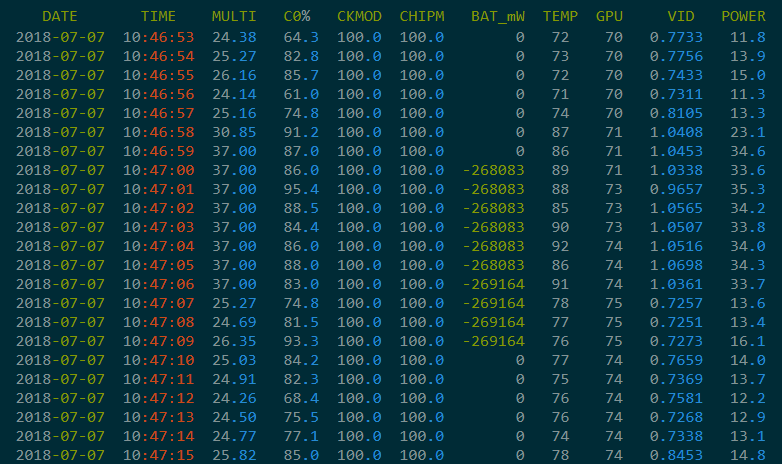Viewport: 782px width, 464px height.
Task: Click the MULTI value 30.85
Action: (234, 132)
